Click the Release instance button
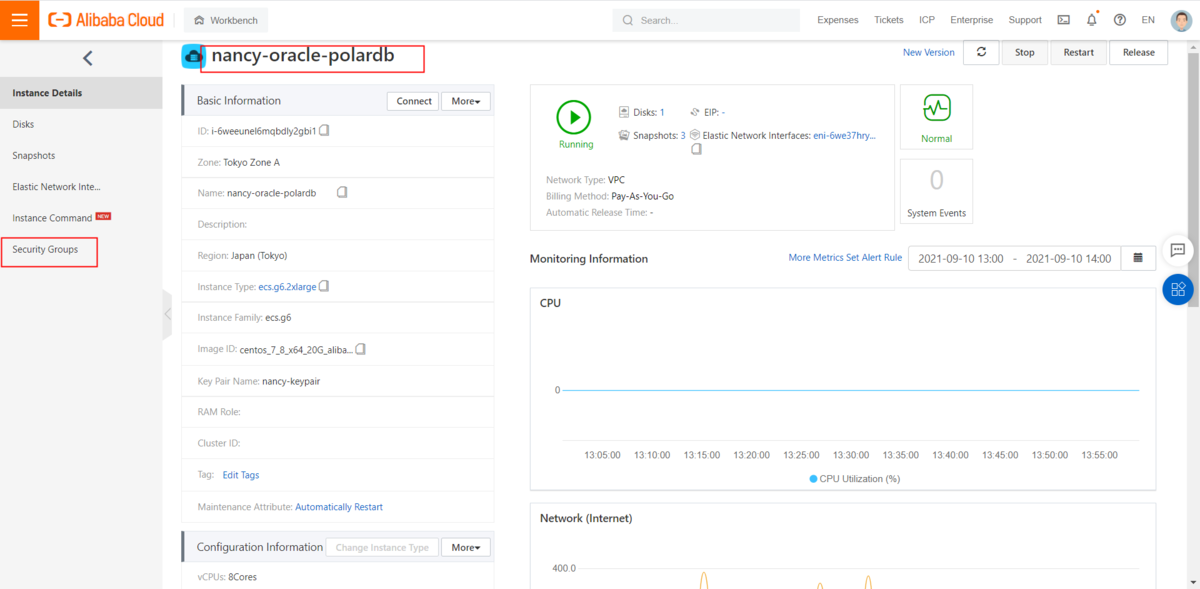Image resolution: width=1200 pixels, height=589 pixels. point(1138,52)
